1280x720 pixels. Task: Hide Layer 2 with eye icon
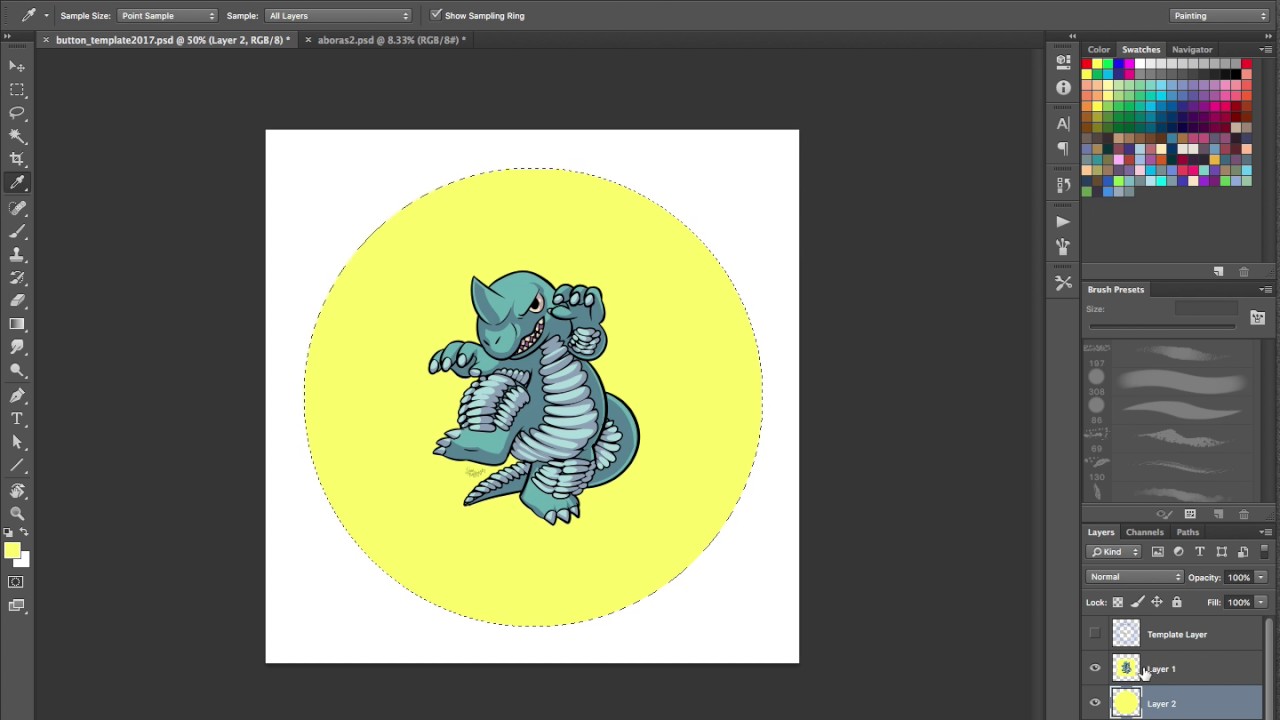pyautogui.click(x=1095, y=703)
